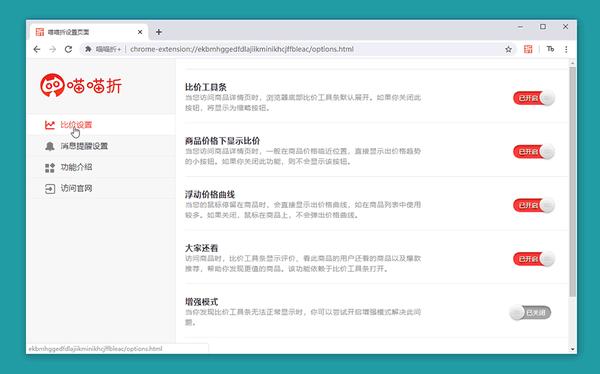Viewport: 600px width, 374px height.
Task: Turn off the 商品价格下显示比价 switch
Action: 534,152
